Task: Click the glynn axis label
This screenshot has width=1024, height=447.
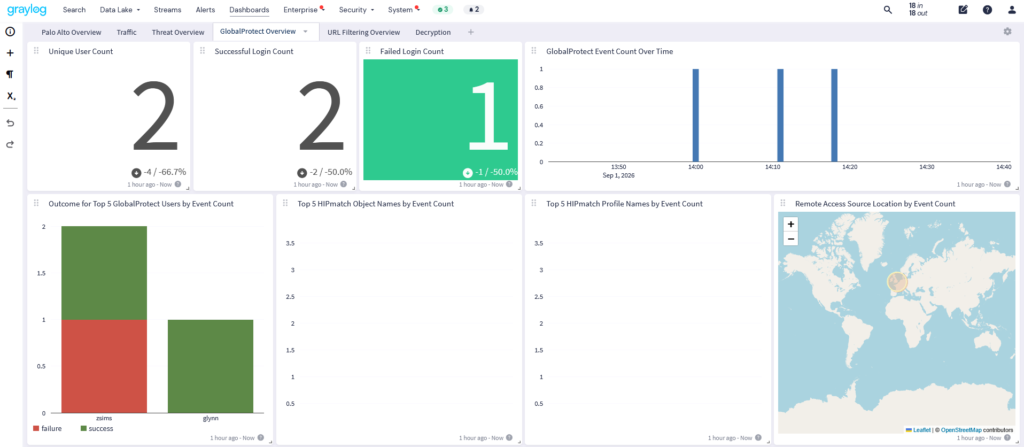Action: click(210, 418)
